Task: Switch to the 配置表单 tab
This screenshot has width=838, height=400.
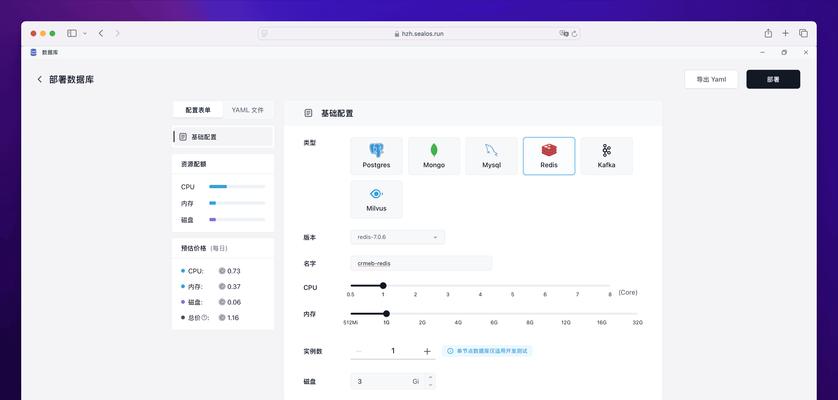Action: (x=198, y=110)
